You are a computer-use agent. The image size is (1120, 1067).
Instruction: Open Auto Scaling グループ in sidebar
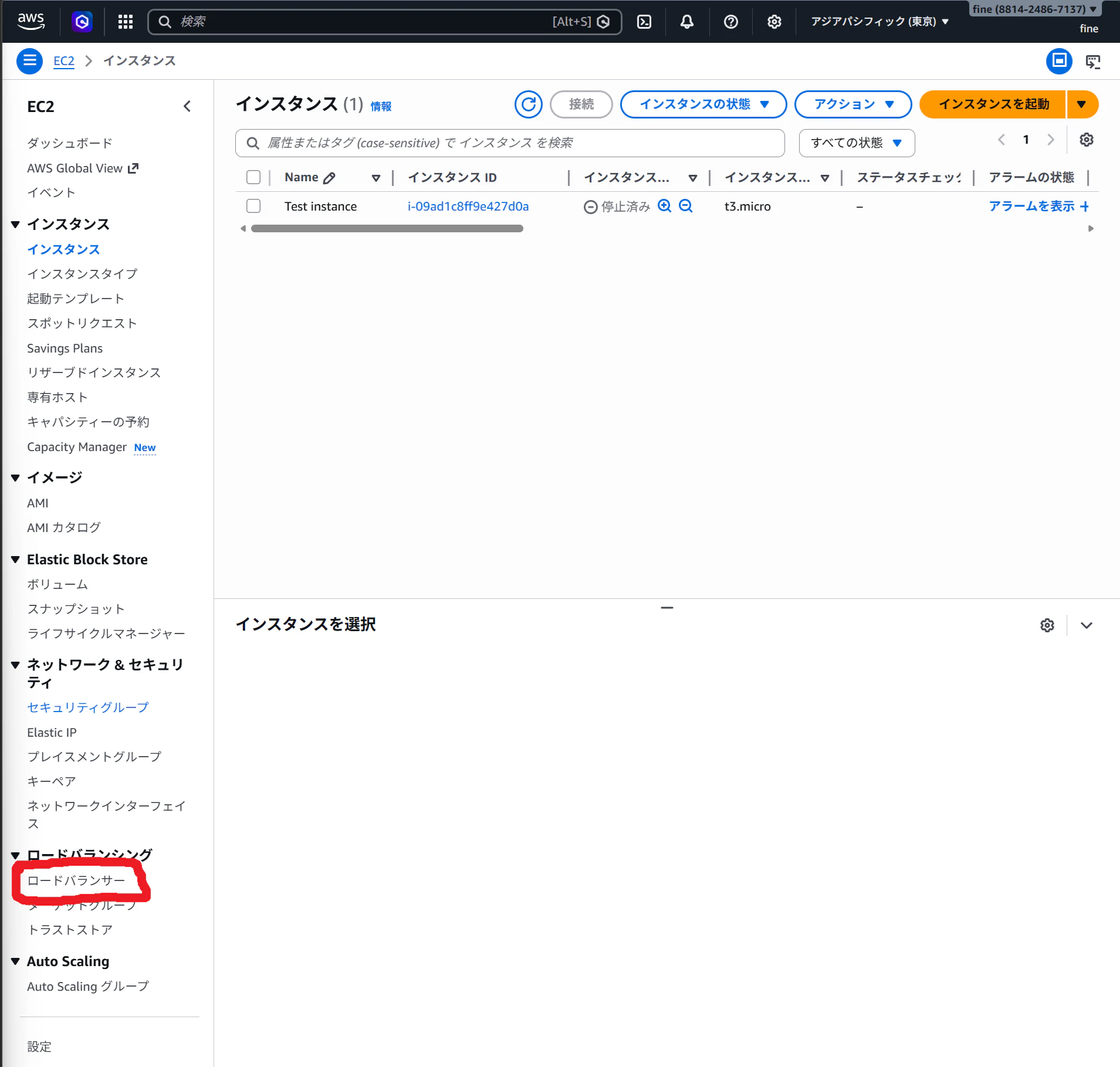88,987
